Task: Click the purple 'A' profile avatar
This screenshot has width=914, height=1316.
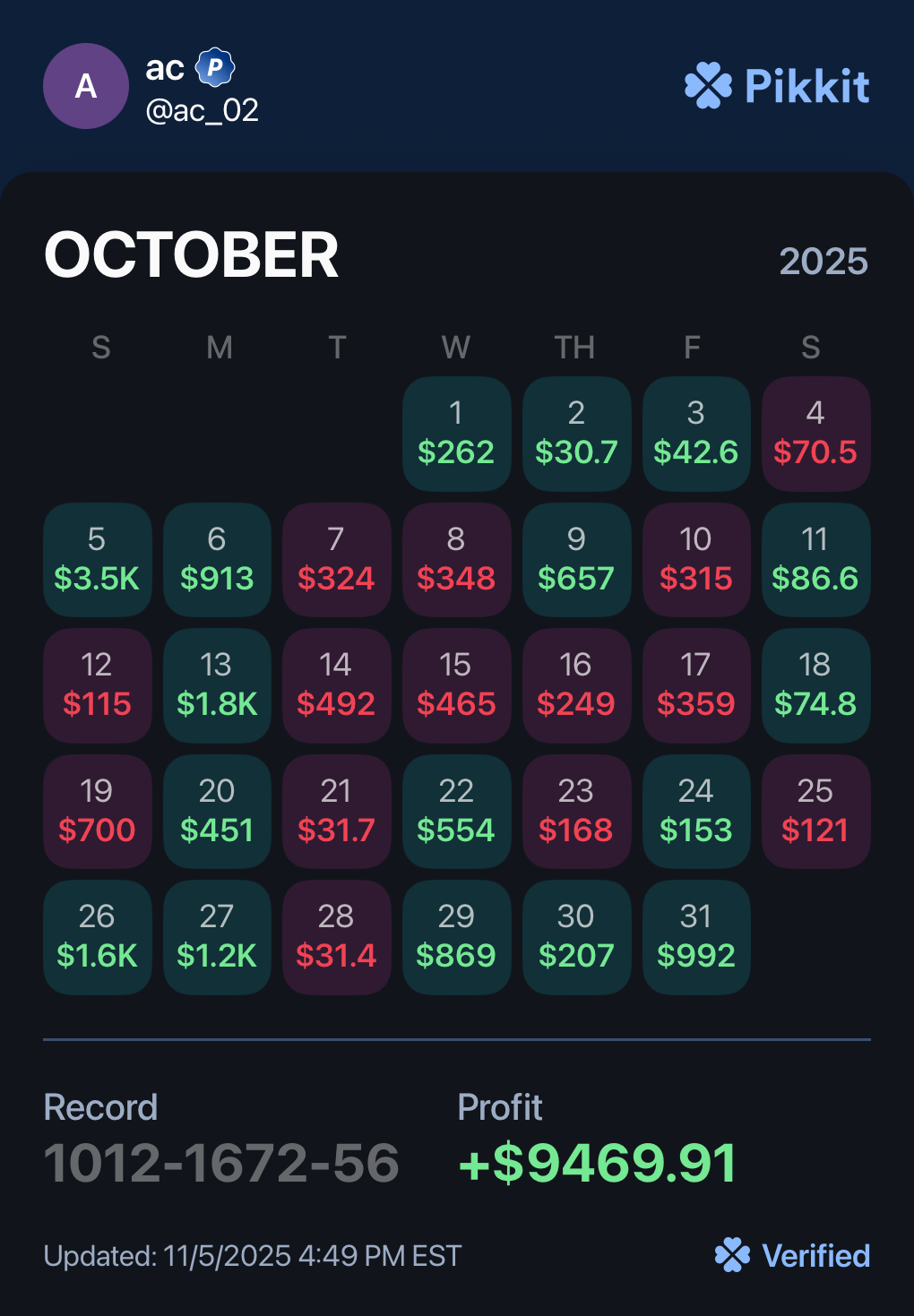Action: point(86,86)
